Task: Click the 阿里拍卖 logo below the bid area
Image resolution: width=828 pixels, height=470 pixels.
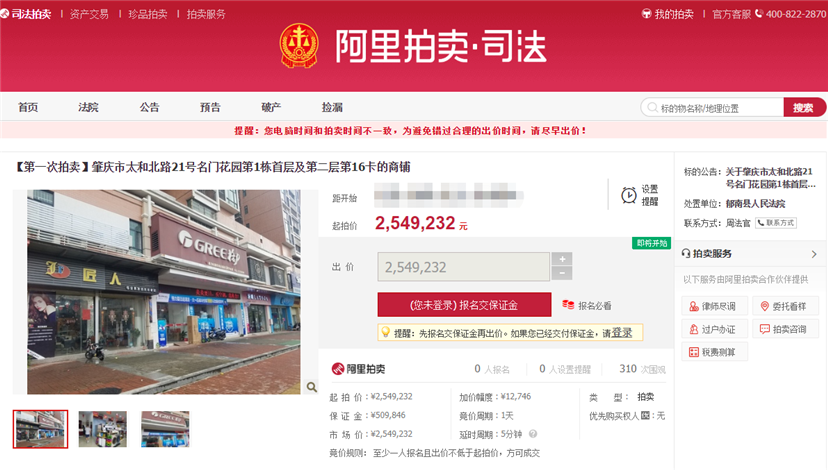Action: coord(359,369)
